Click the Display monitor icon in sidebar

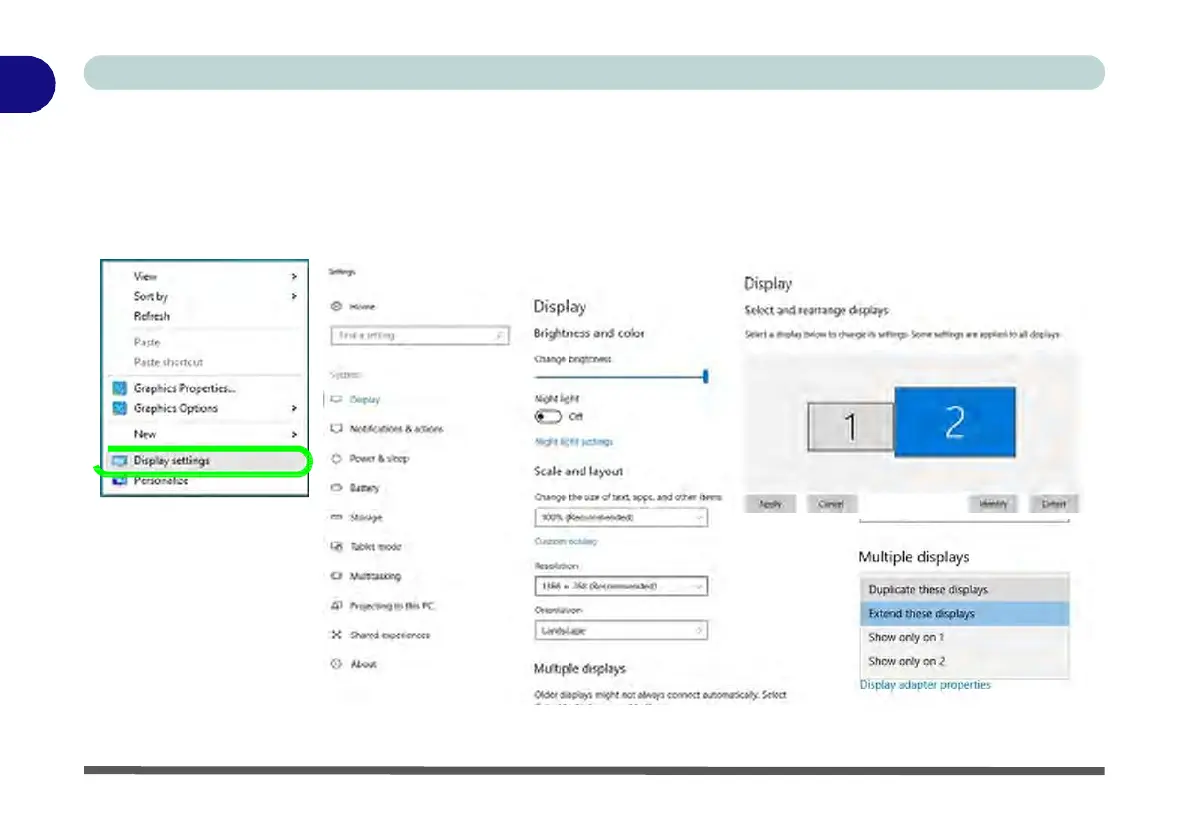(x=336, y=399)
